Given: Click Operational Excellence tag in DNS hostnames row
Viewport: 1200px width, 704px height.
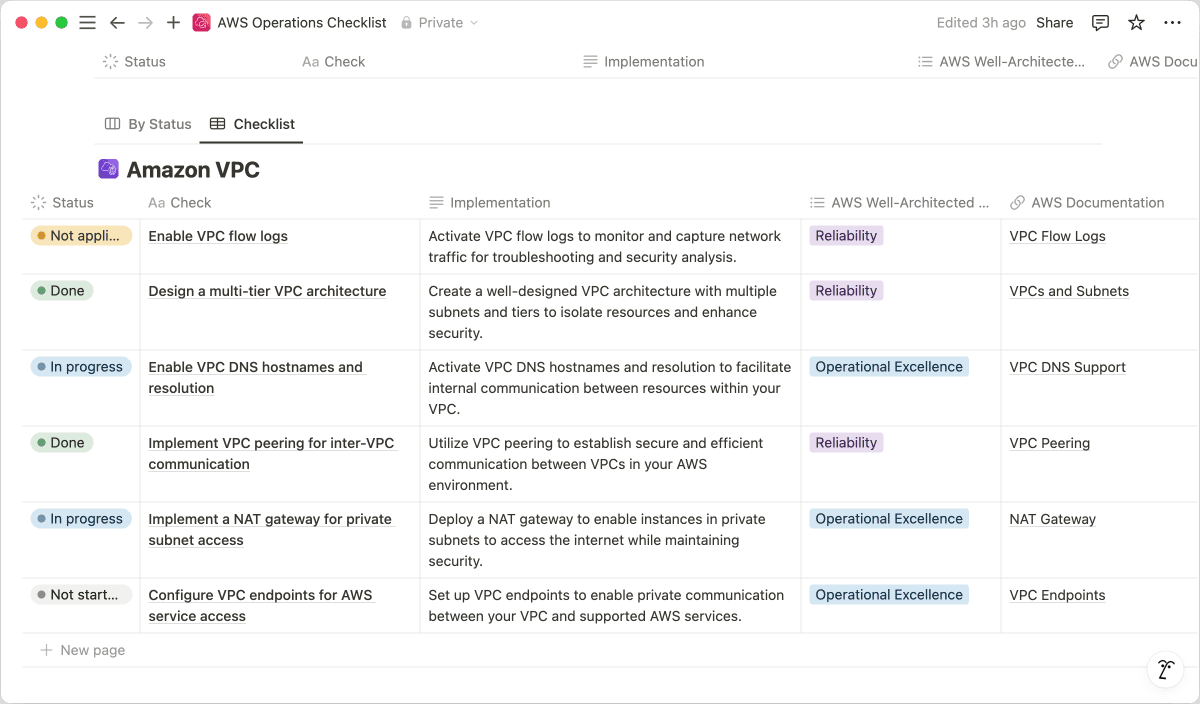Looking at the screenshot, I should [x=889, y=367].
